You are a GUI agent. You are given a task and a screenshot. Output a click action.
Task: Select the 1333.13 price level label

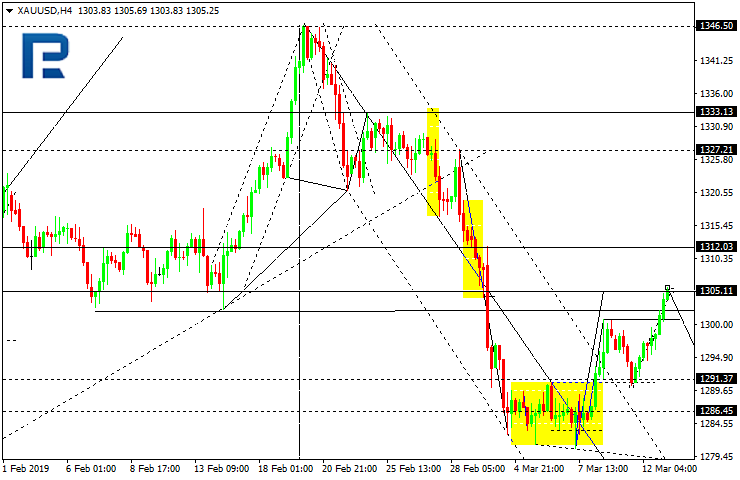click(717, 112)
